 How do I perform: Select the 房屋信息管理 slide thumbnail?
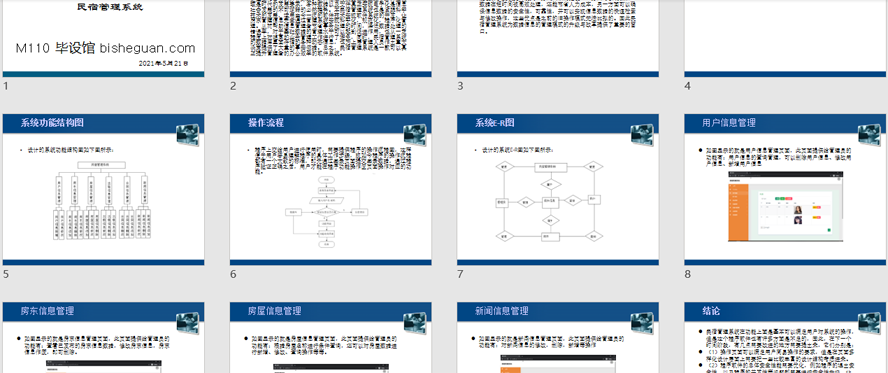coord(331,337)
